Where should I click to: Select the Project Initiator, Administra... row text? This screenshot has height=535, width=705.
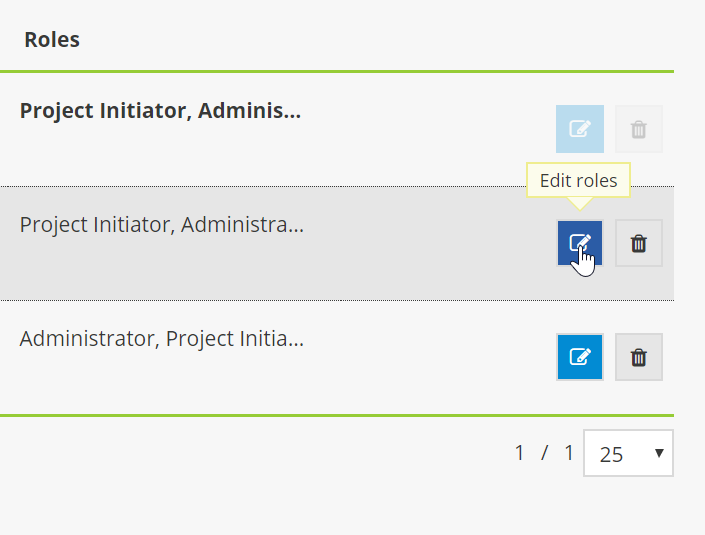[x=162, y=224]
